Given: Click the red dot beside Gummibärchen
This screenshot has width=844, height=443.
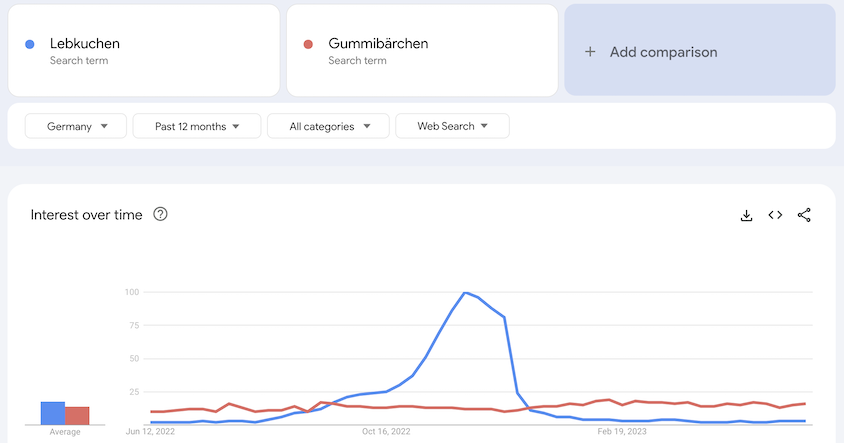Looking at the screenshot, I should tap(308, 44).
